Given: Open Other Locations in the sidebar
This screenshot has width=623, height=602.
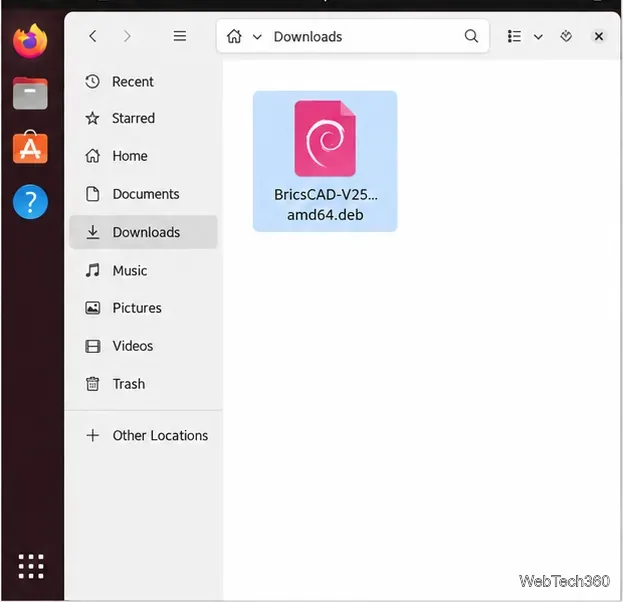Looking at the screenshot, I should click(x=143, y=435).
